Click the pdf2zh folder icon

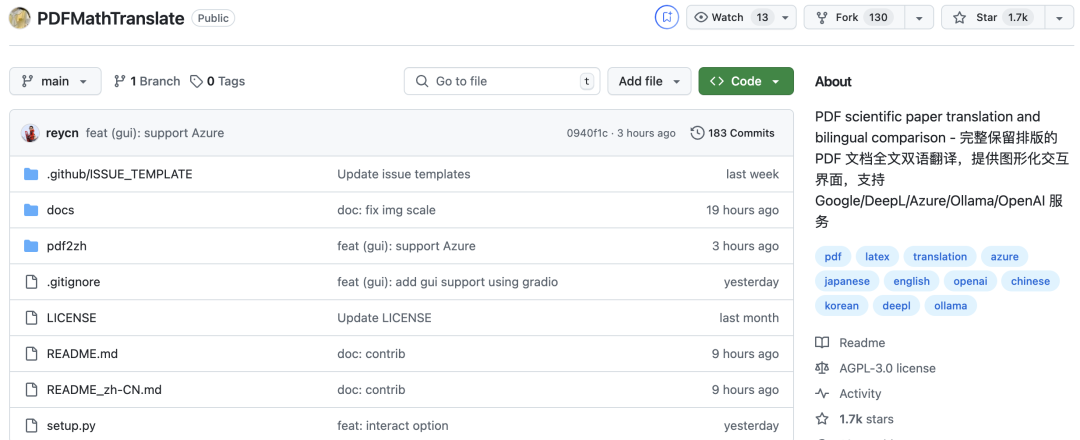[x=30, y=246]
